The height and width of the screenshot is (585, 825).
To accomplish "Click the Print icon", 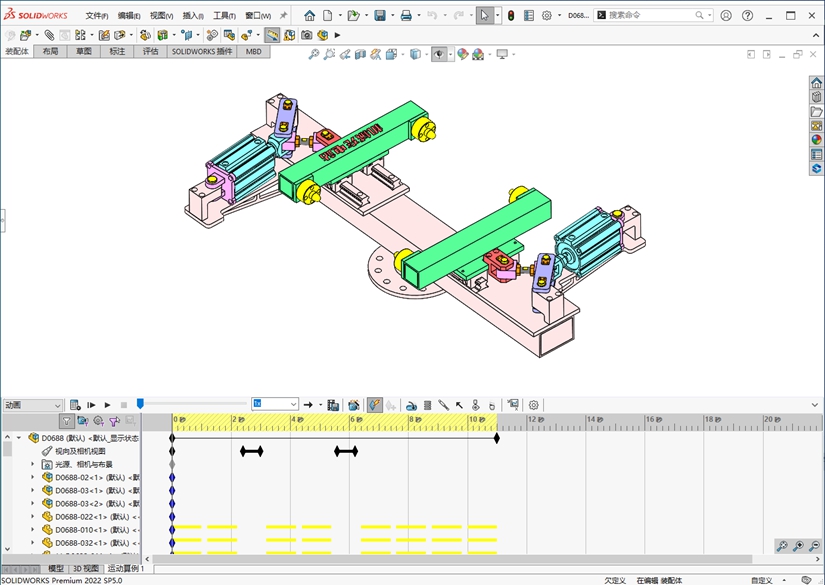I will point(406,16).
